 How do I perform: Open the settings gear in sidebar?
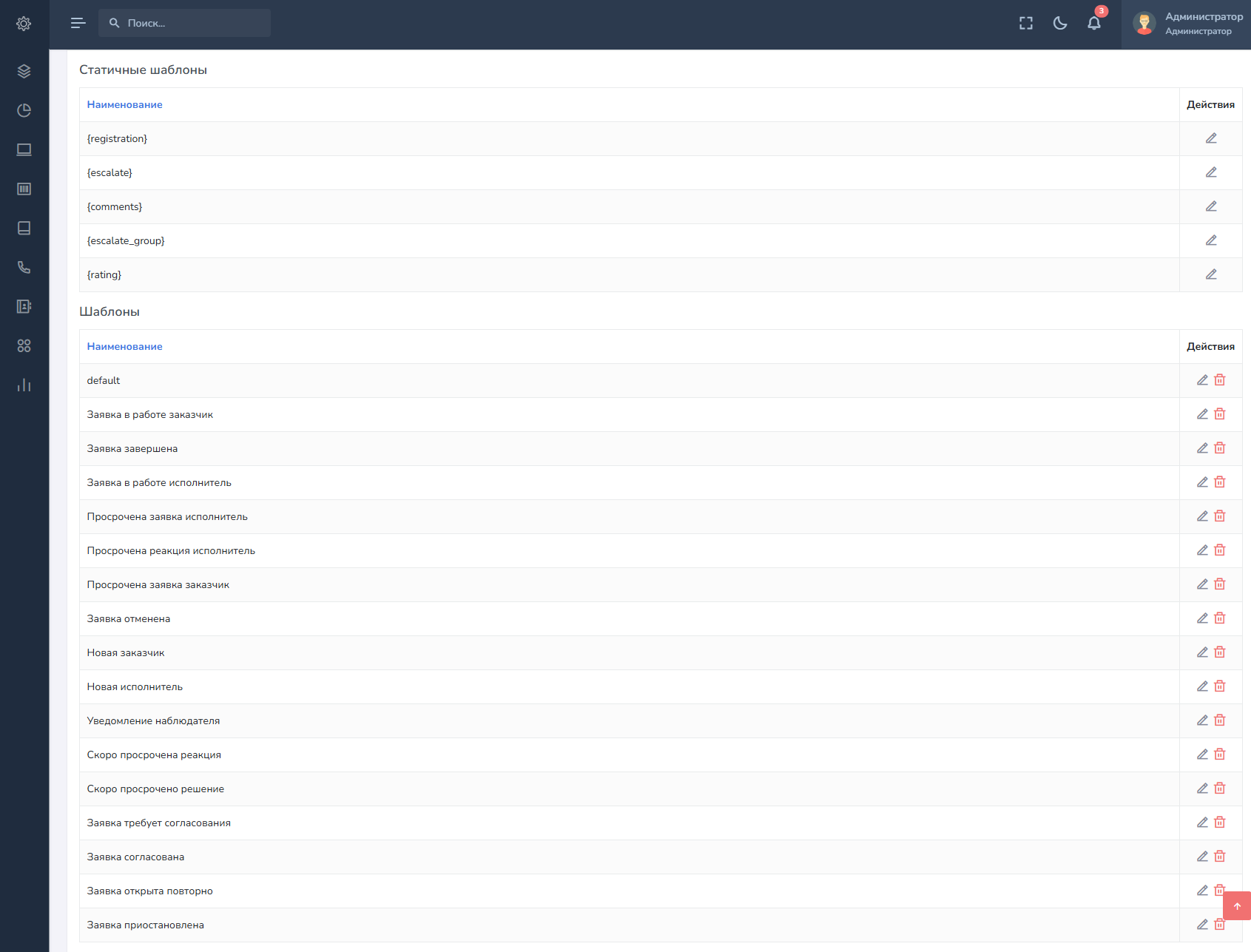[24, 24]
